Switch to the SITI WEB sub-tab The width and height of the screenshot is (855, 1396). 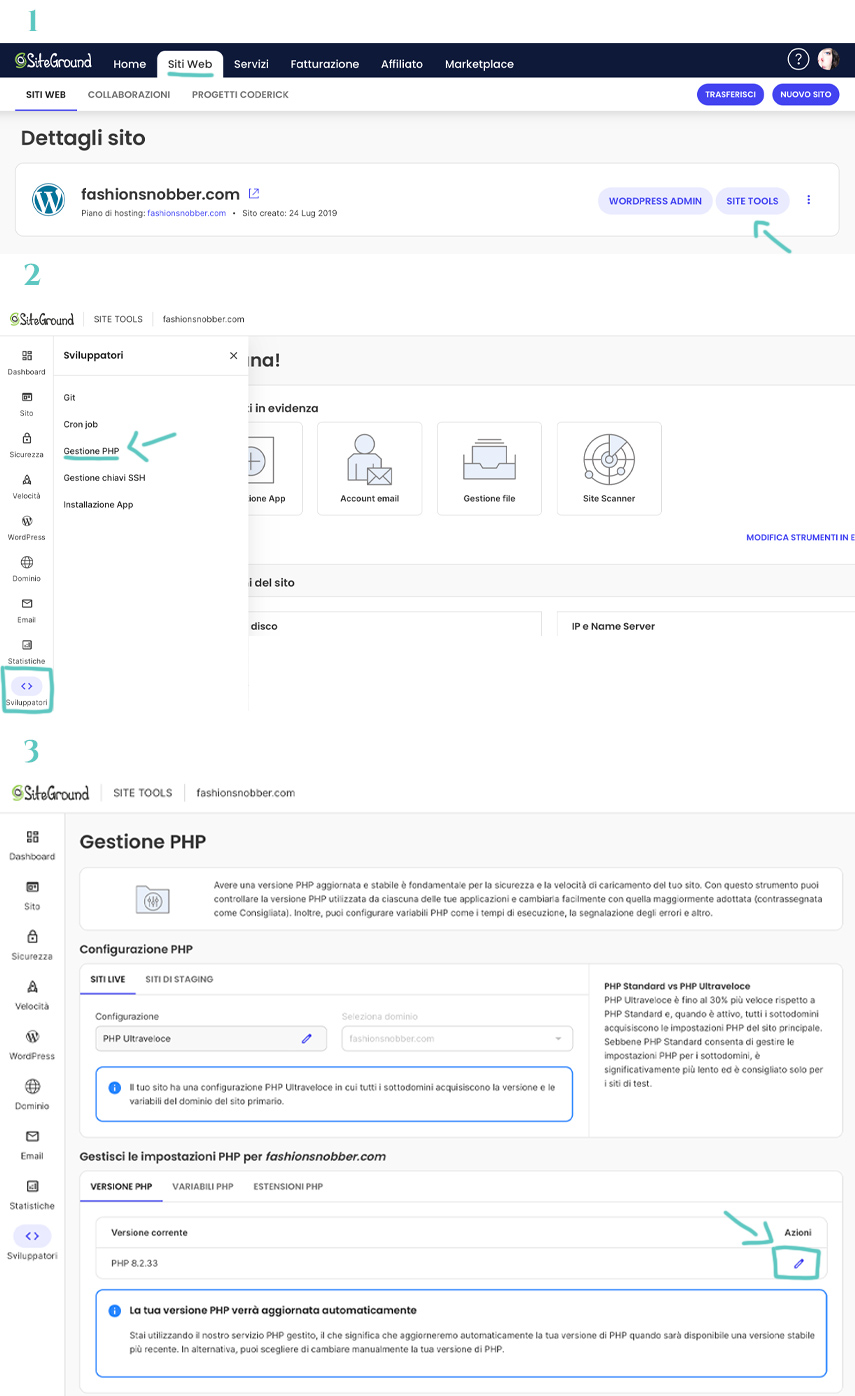[x=46, y=94]
